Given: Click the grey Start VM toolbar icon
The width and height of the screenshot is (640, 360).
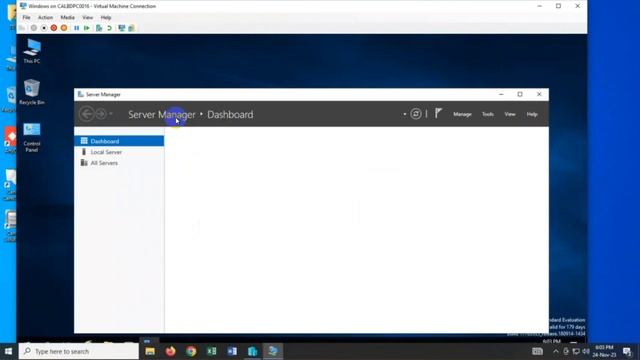Looking at the screenshot, I should pyautogui.click(x=34, y=28).
